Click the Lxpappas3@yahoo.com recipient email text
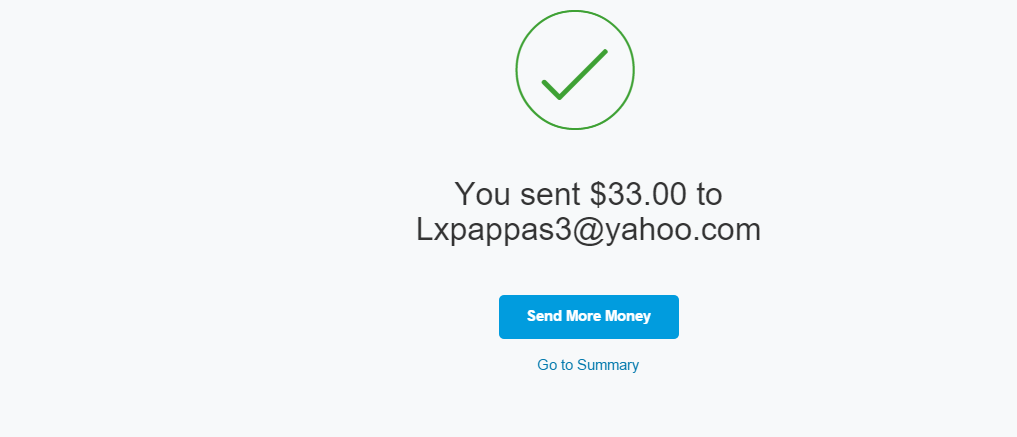 point(588,230)
